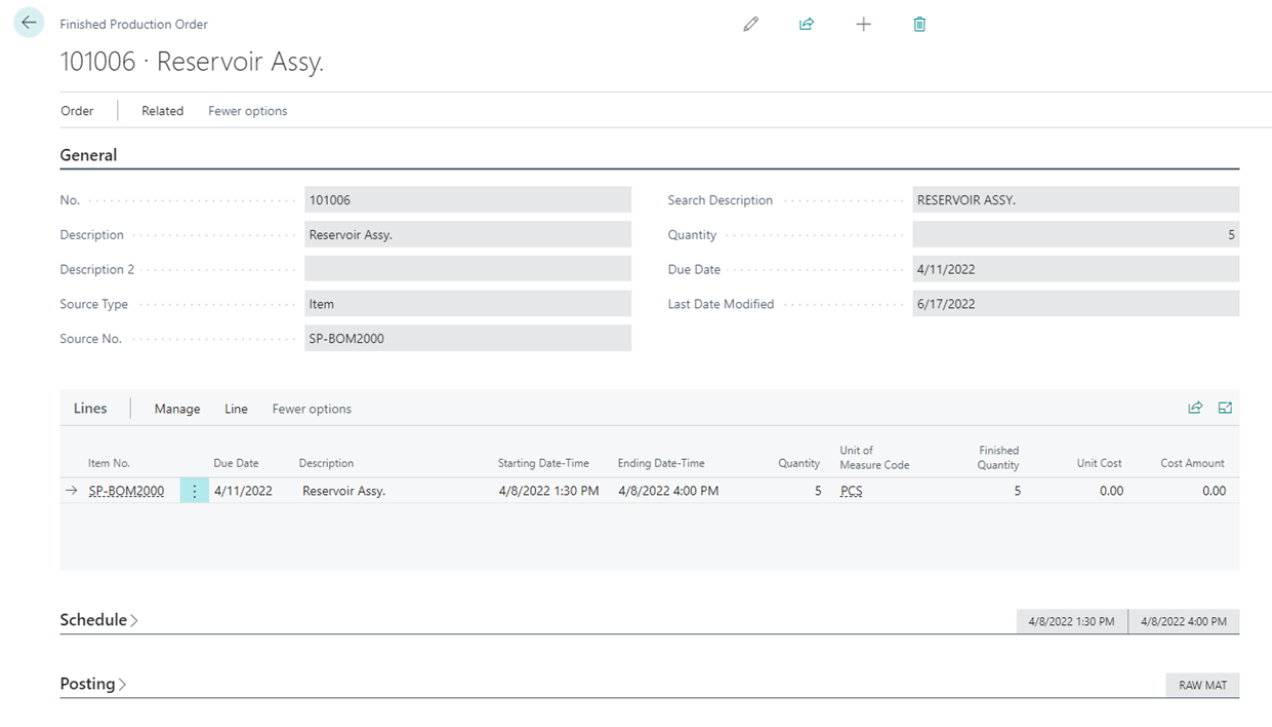1272x727 pixels.
Task: Collapse the General section header
Action: point(89,155)
